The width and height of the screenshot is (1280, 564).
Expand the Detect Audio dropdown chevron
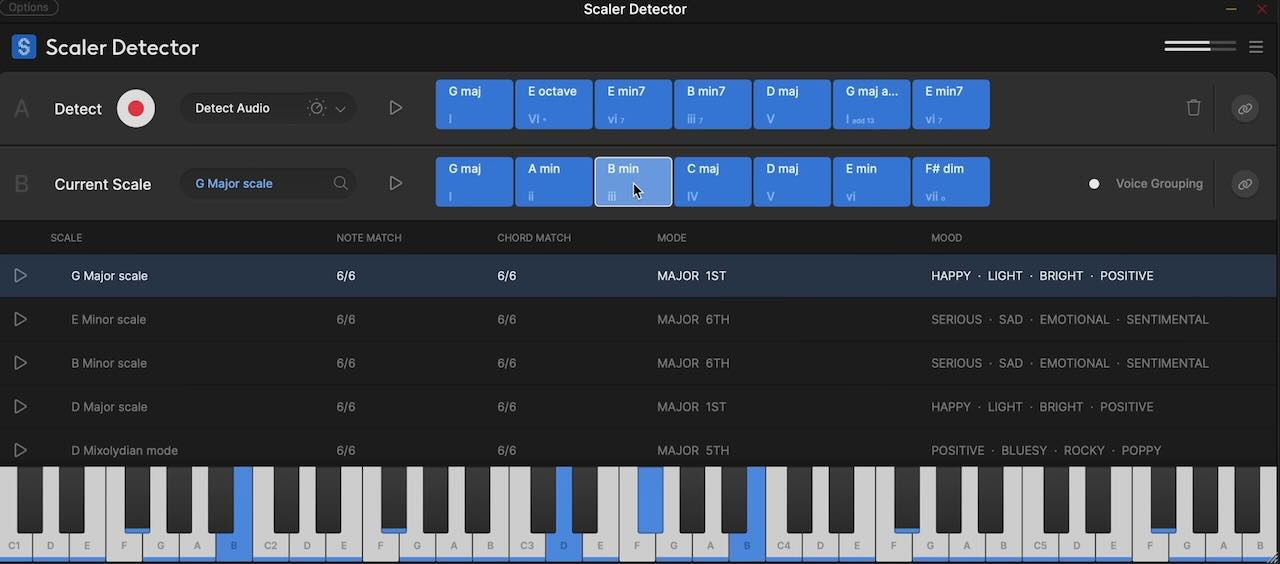coord(341,109)
